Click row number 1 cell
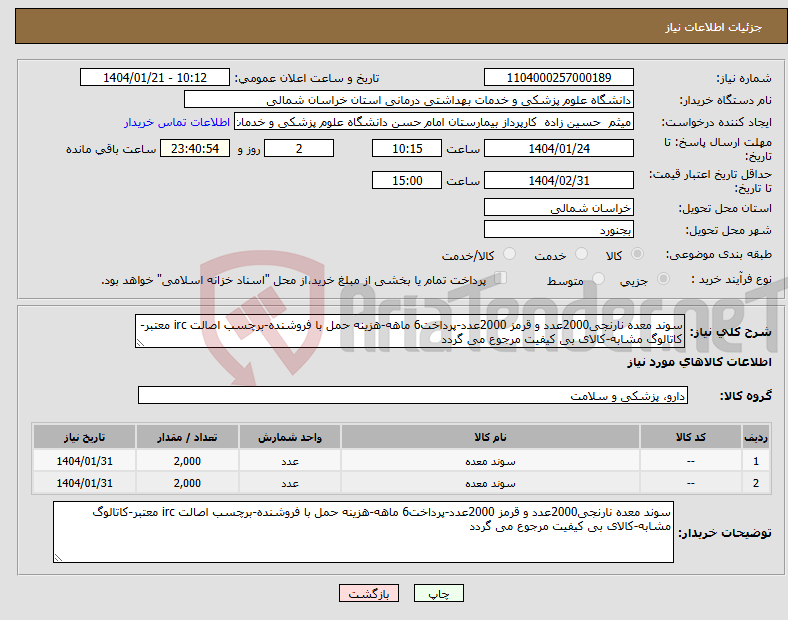The width and height of the screenshot is (788, 620). 755,461
